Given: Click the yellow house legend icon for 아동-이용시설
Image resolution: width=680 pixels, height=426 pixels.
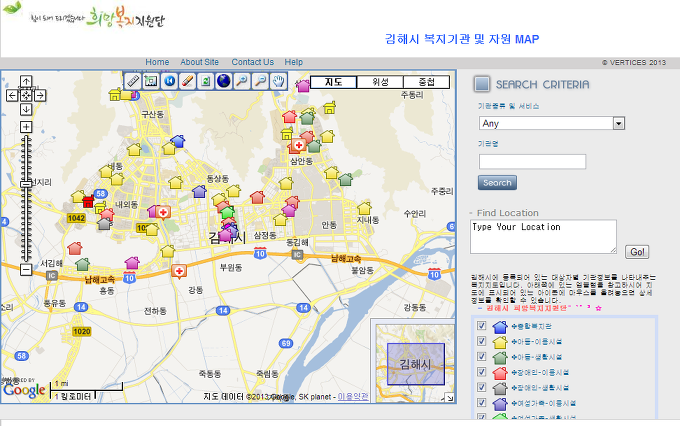Looking at the screenshot, I should point(500,342).
